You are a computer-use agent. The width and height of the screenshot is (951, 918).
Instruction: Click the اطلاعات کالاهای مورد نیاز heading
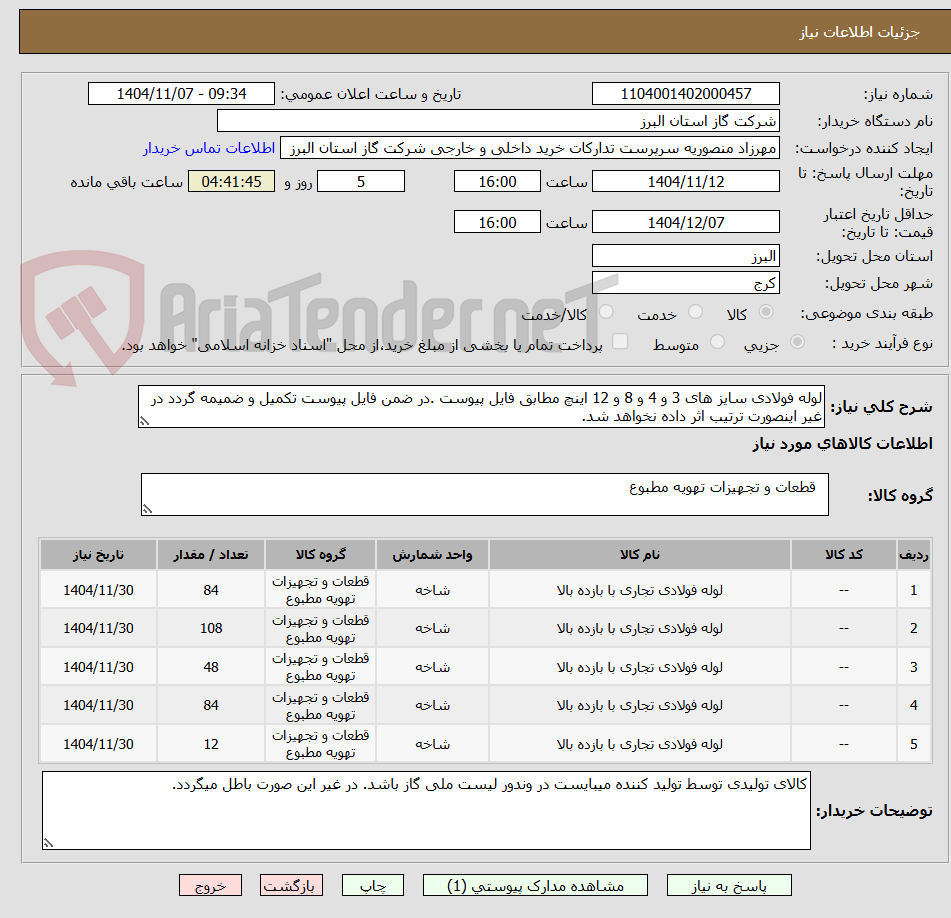coord(842,444)
